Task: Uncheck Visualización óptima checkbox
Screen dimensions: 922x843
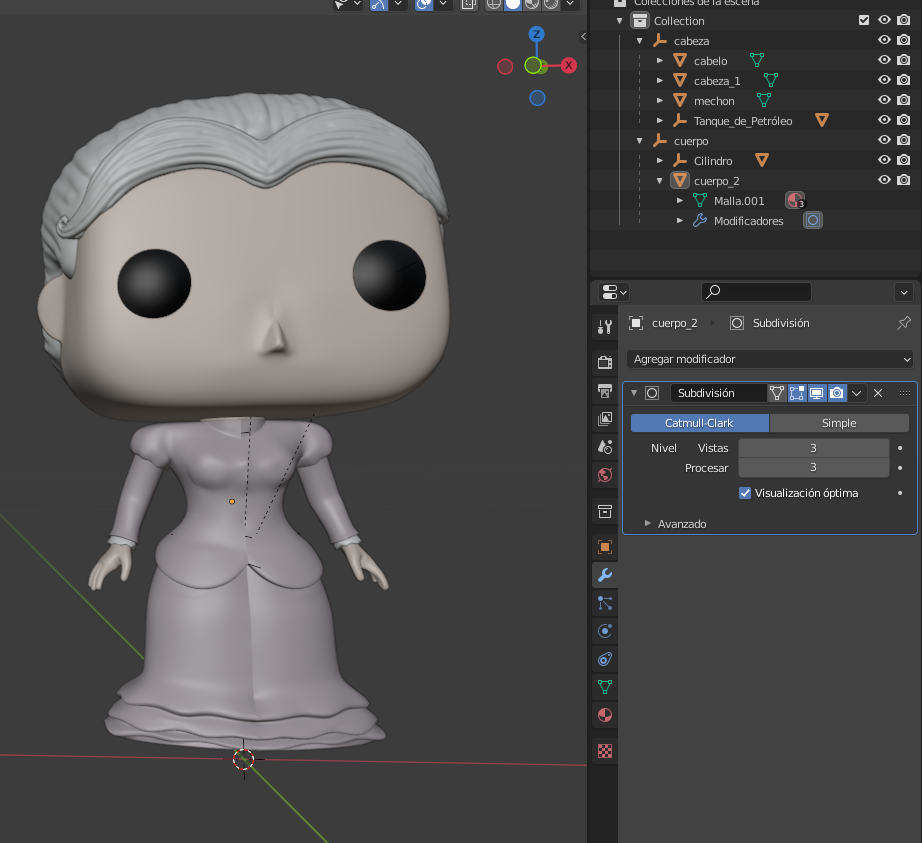Action: [x=744, y=493]
